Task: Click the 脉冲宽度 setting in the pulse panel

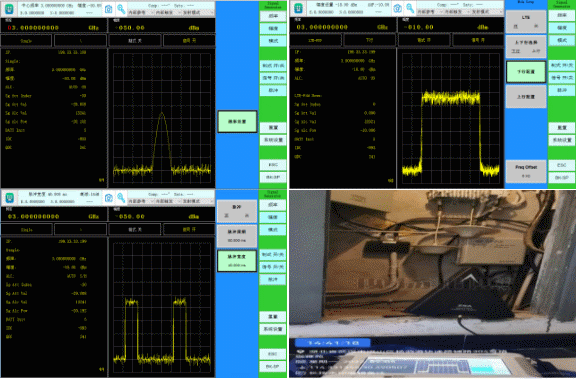Action: [237, 261]
